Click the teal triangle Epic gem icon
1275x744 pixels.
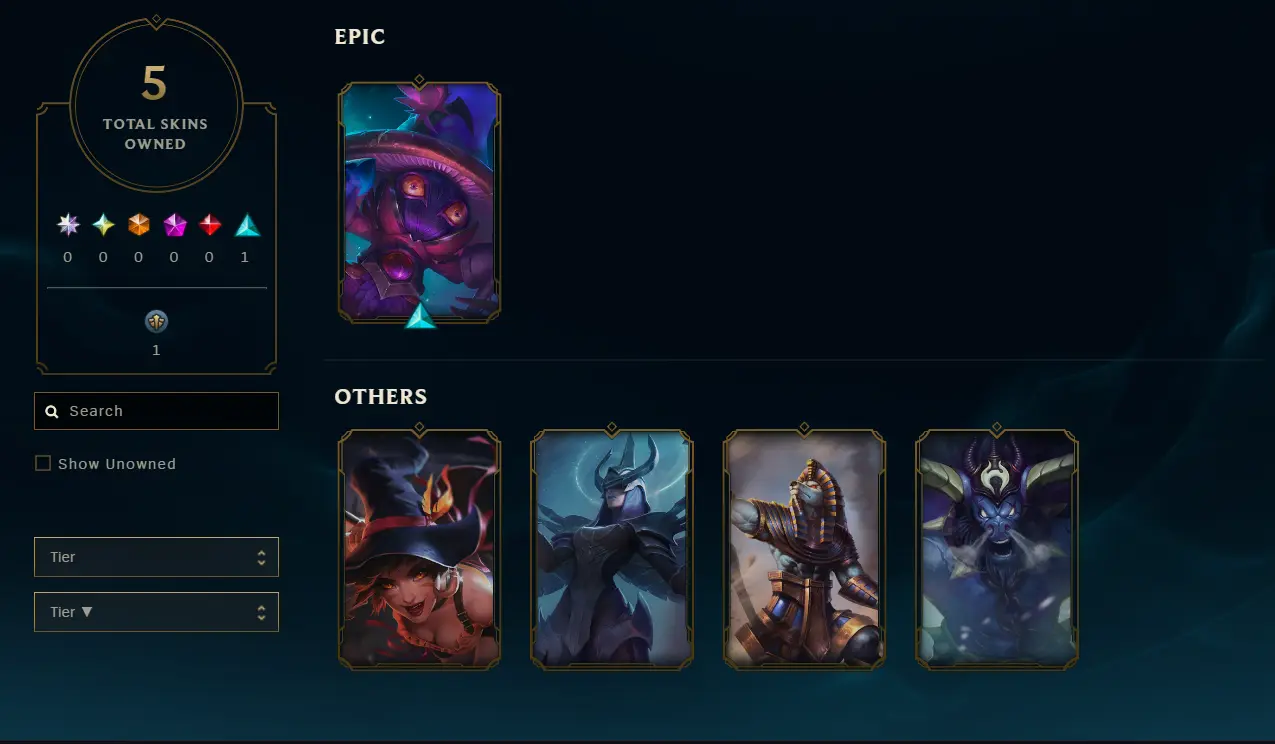pyautogui.click(x=247, y=225)
